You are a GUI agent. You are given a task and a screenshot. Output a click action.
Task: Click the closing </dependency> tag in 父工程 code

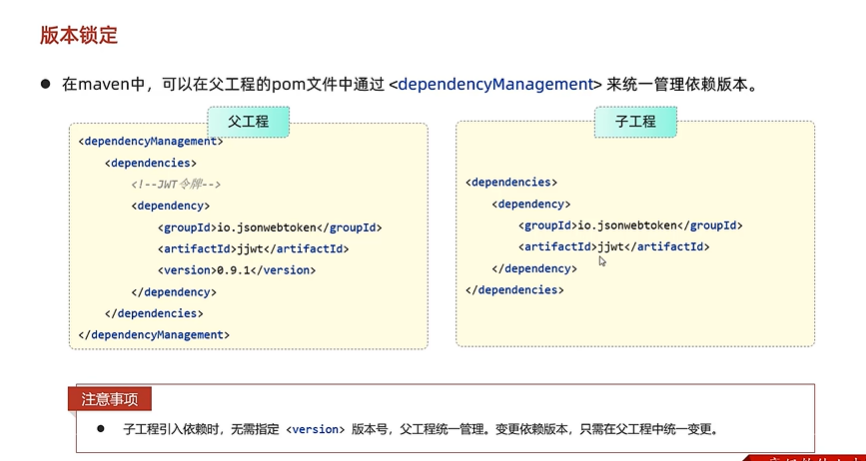click(x=174, y=292)
